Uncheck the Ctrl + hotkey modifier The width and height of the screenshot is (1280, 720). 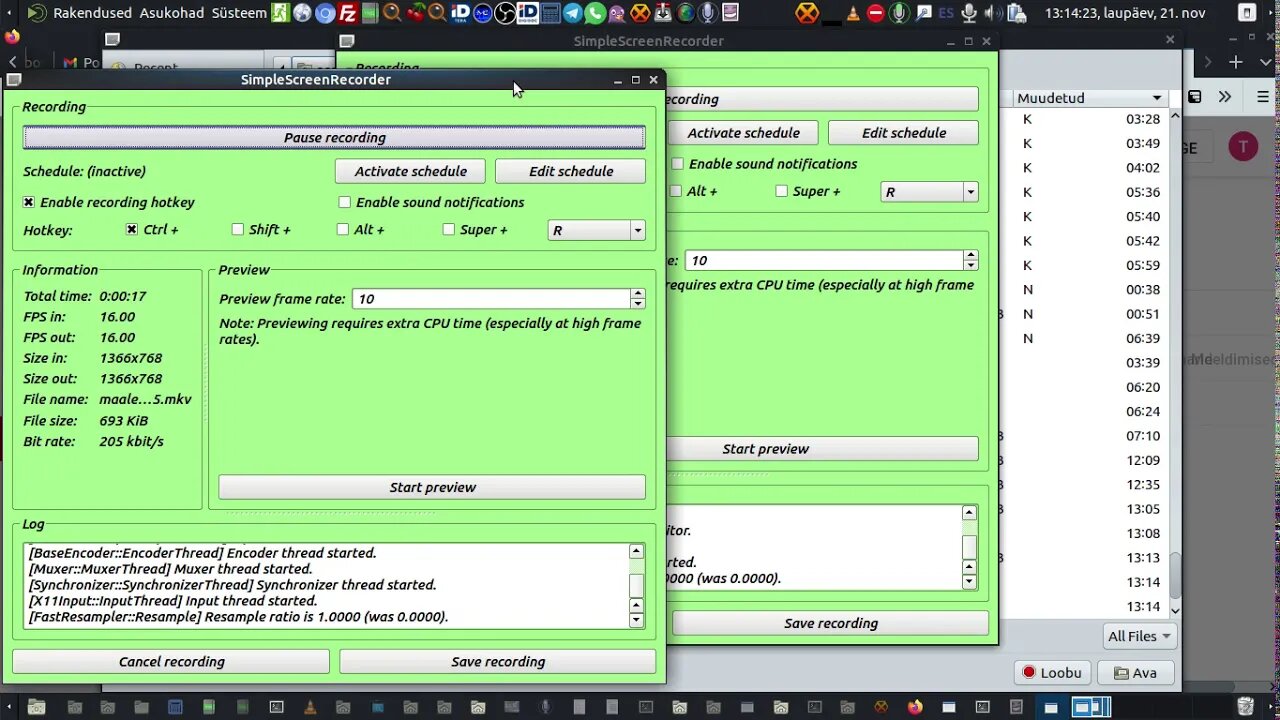[132, 230]
